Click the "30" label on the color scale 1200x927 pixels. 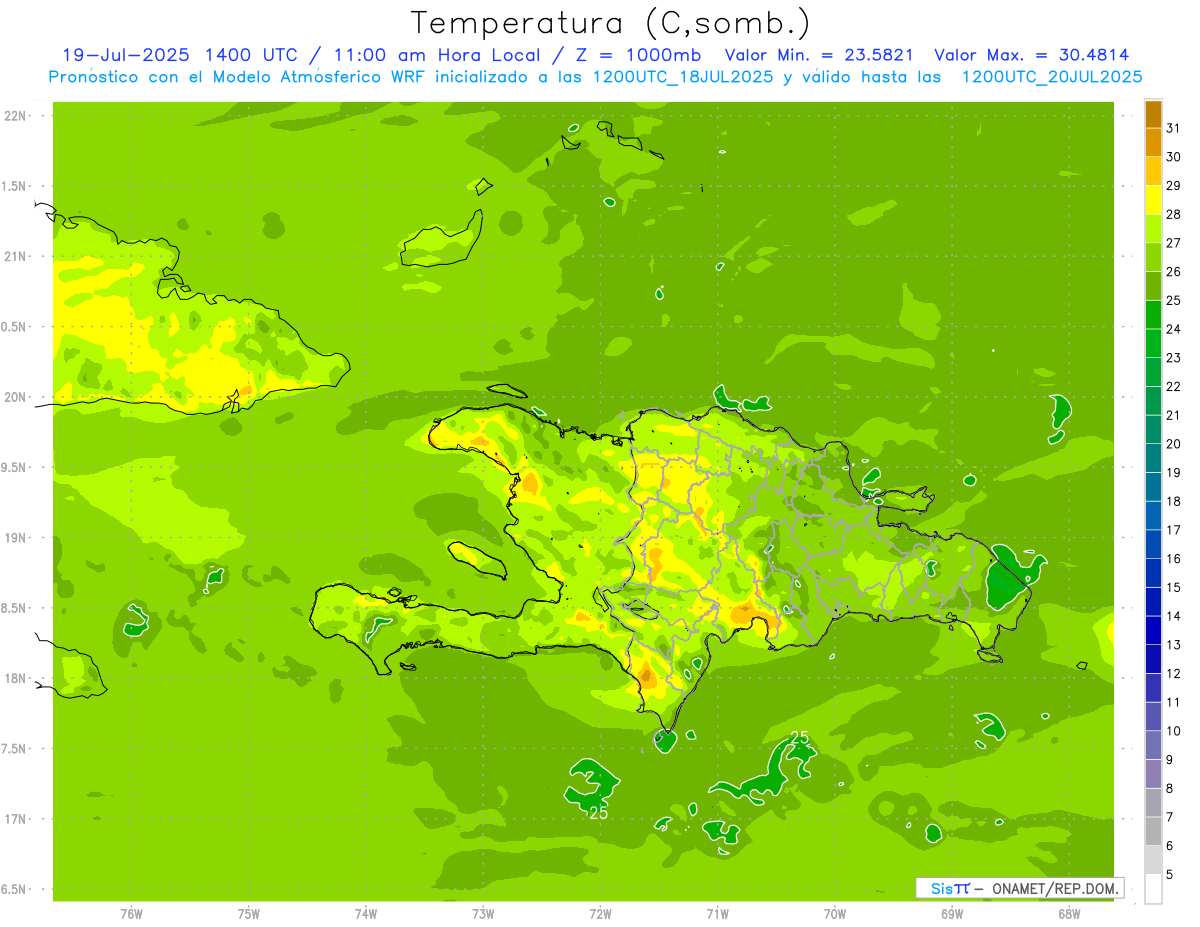pos(1173,157)
